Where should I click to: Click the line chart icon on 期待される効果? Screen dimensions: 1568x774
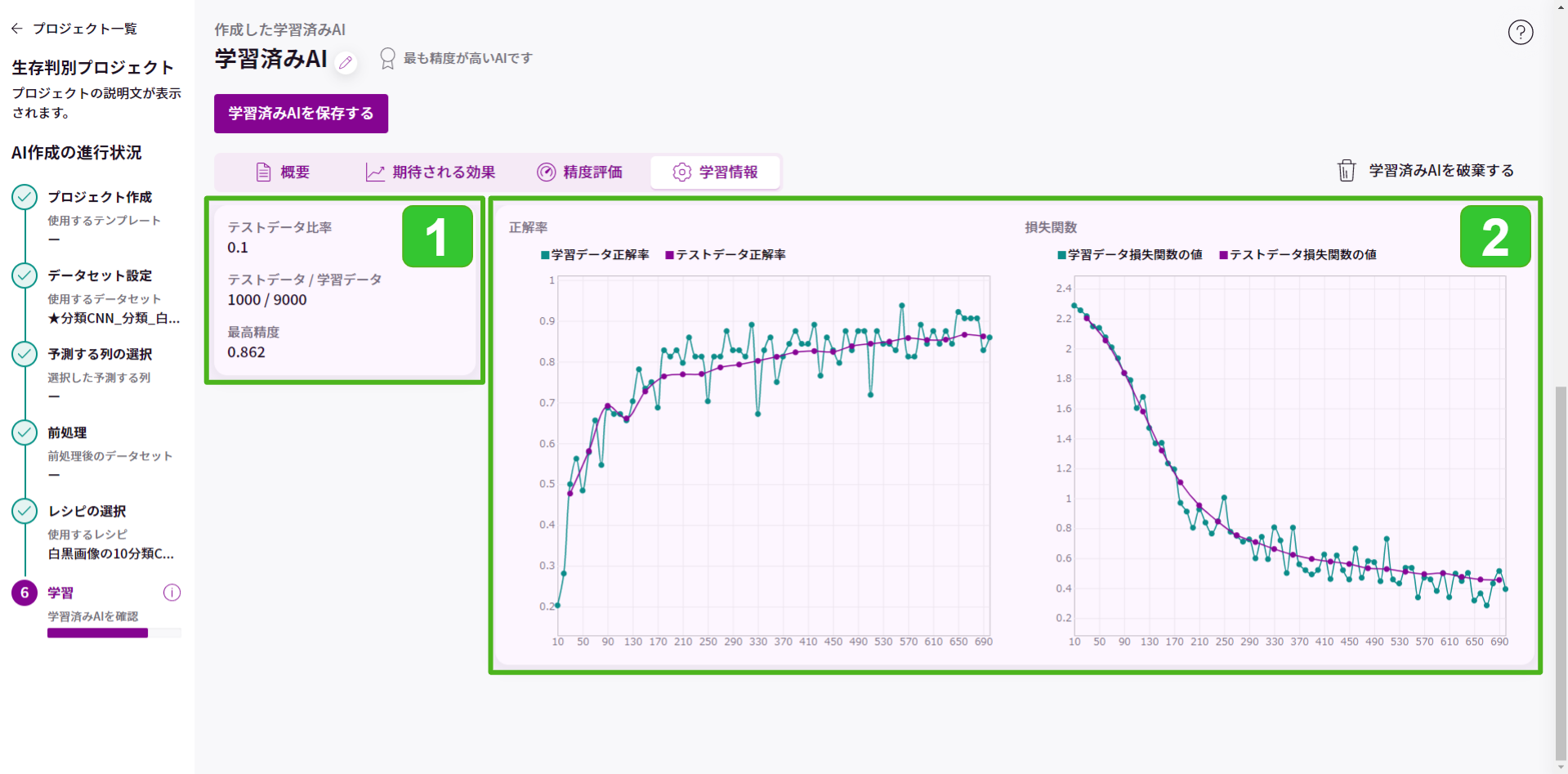[x=375, y=172]
